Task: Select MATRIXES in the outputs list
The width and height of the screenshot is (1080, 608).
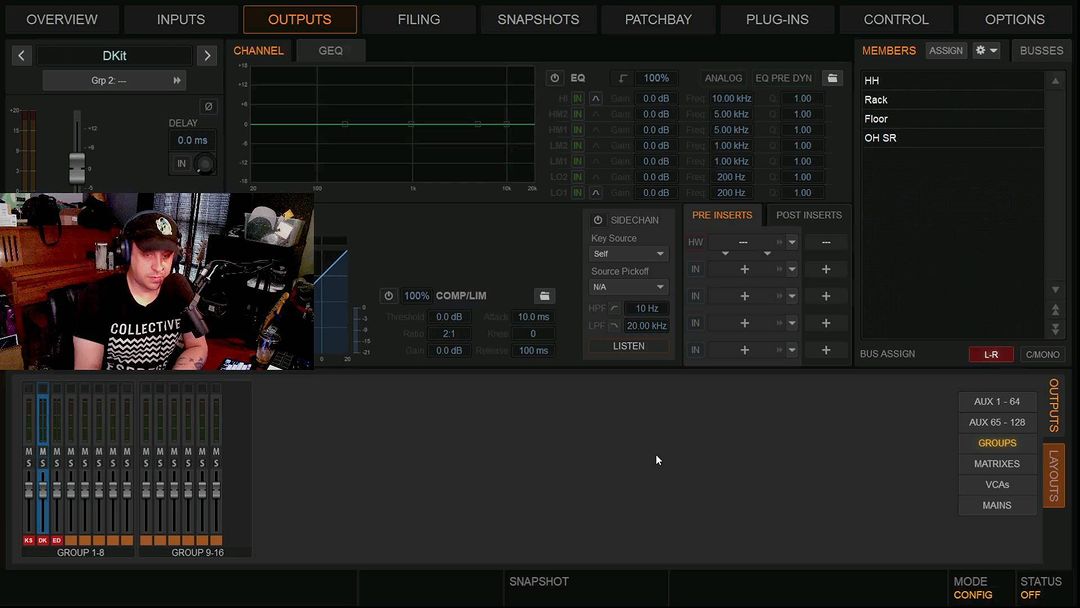Action: point(996,464)
